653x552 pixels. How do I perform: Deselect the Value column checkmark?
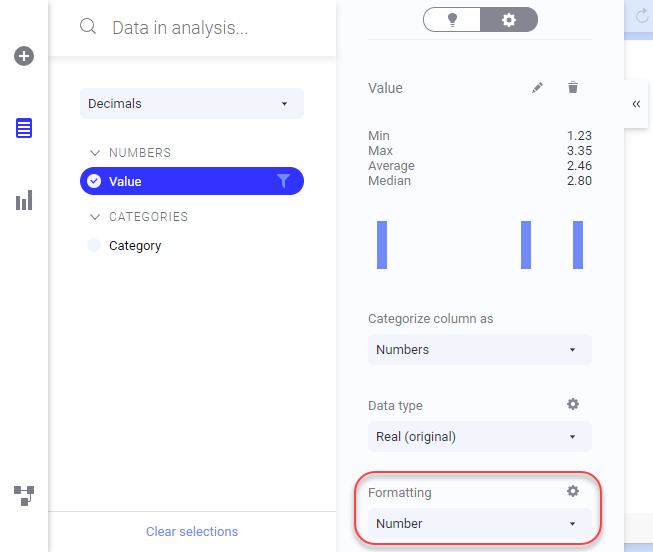[94, 181]
